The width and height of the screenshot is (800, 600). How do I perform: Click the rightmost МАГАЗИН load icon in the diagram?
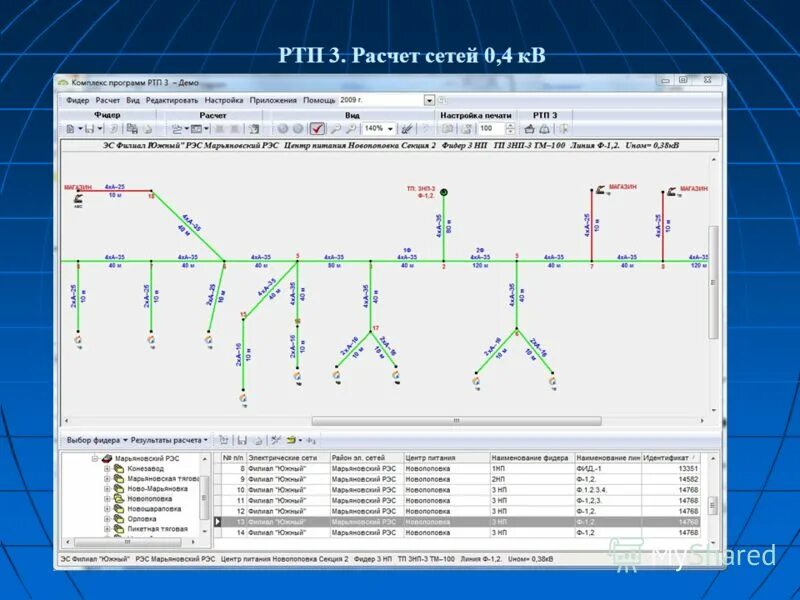(x=672, y=191)
